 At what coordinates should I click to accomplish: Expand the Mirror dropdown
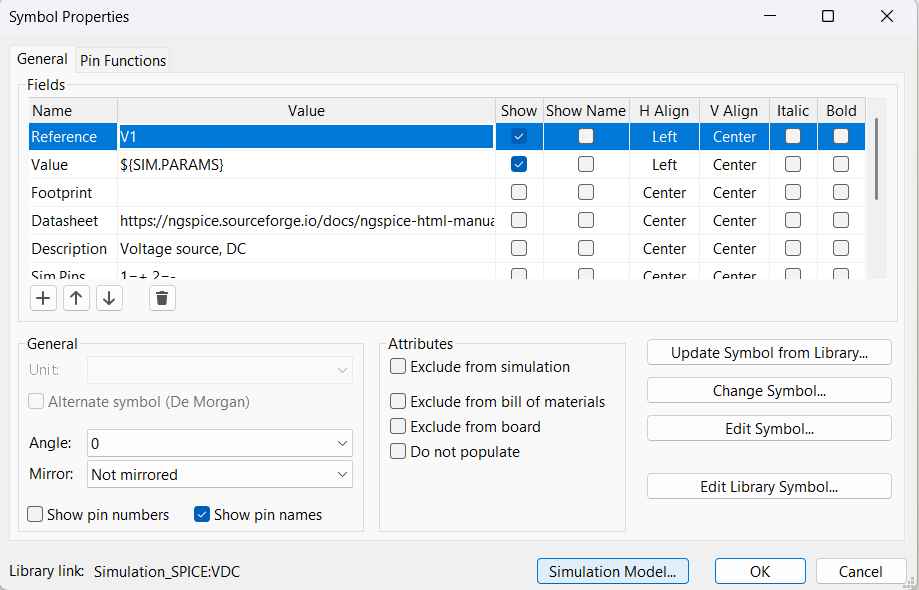pyautogui.click(x=220, y=475)
